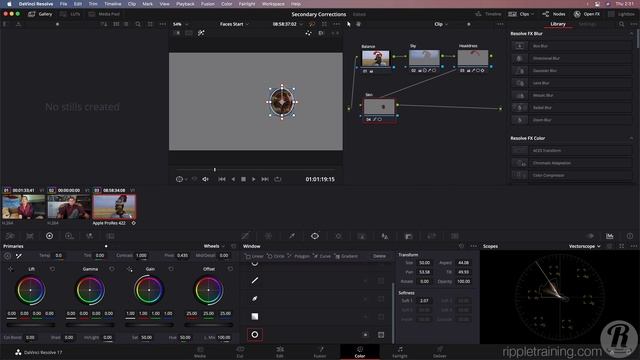This screenshot has height=360, width=640.
Task: Collapse the Resolve FX Color category
Action: pos(631,138)
